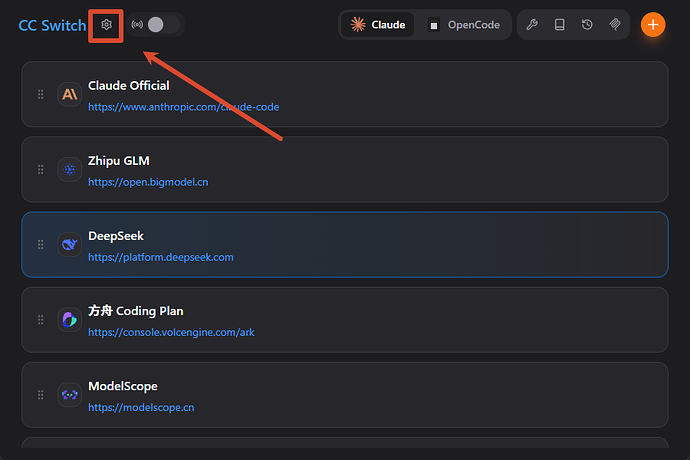
Task: Switch to the Claude tab
Action: click(x=378, y=25)
